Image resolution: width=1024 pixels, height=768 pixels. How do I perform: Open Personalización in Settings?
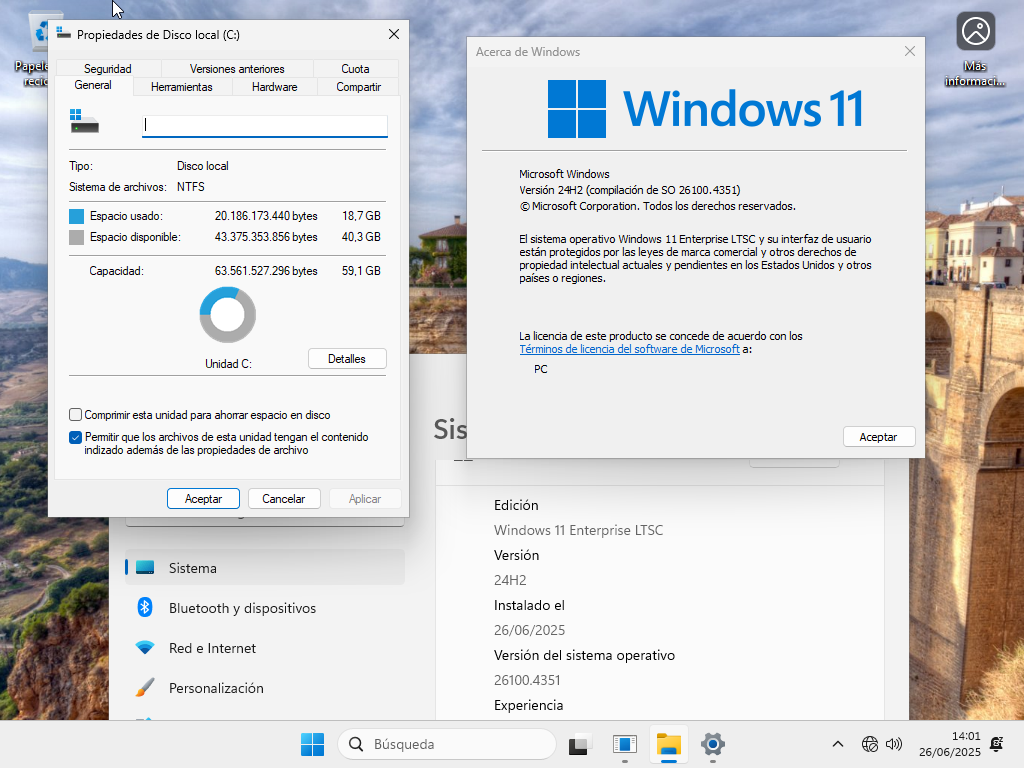coord(264,688)
